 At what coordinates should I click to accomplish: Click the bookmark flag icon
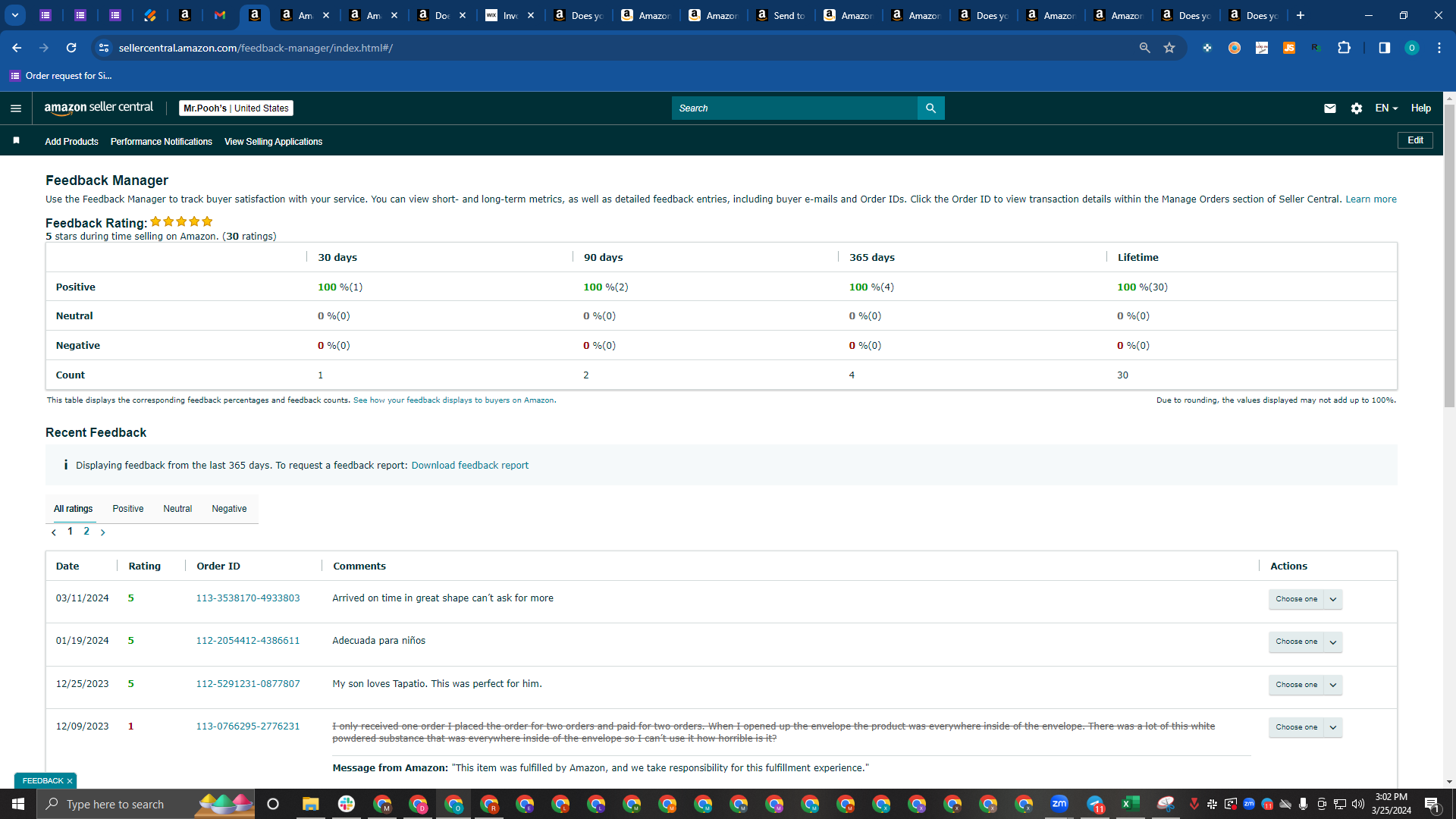(x=16, y=140)
